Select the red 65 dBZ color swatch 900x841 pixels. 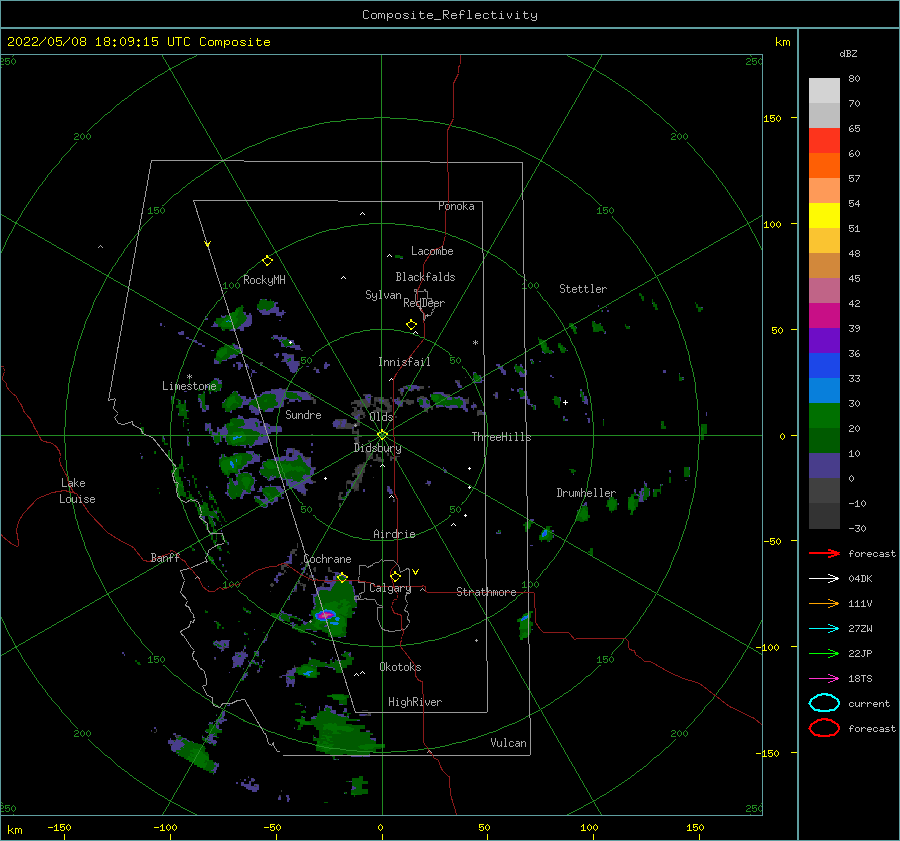pos(824,141)
